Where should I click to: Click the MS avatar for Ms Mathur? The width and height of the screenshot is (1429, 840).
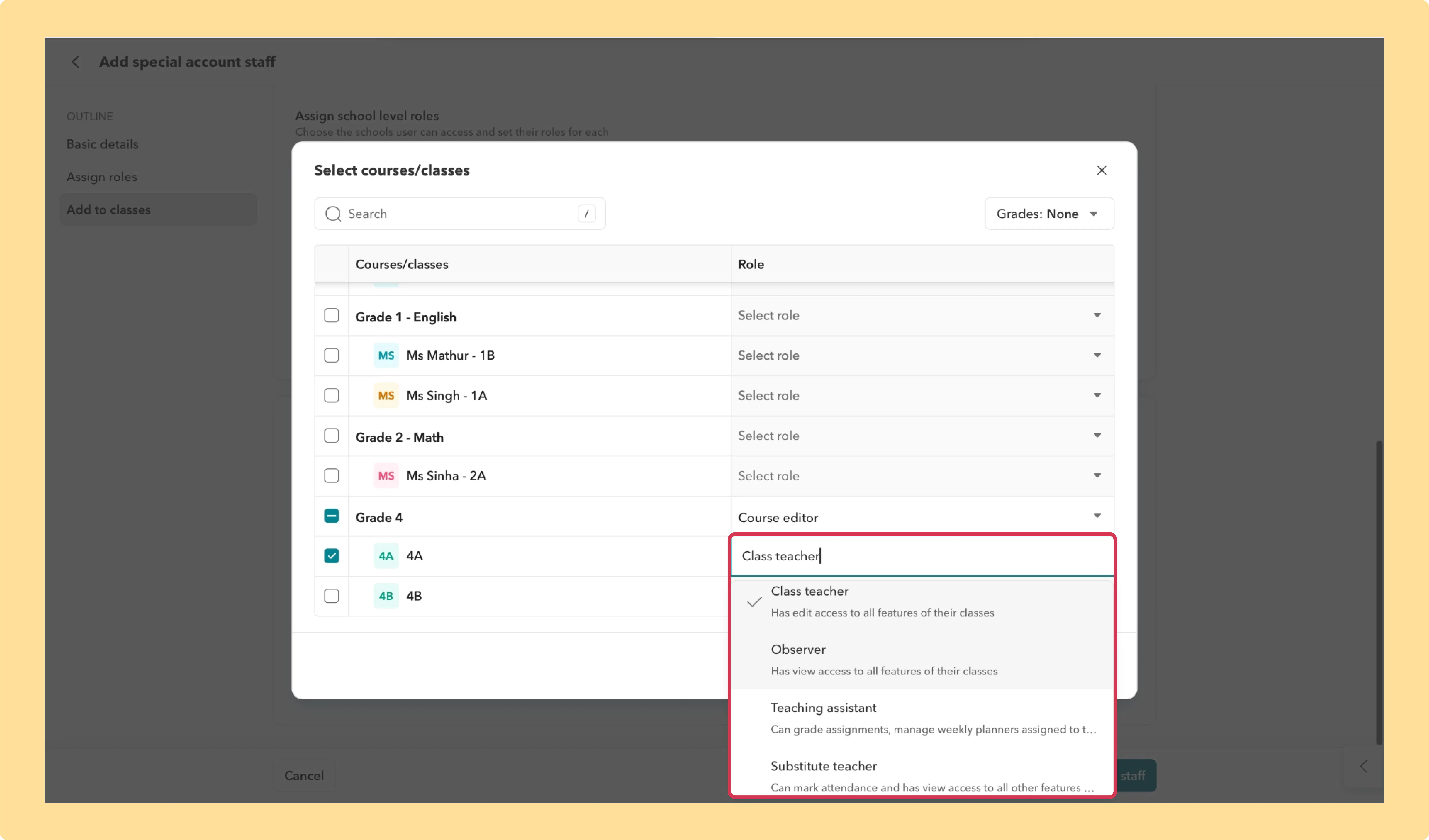click(x=386, y=356)
